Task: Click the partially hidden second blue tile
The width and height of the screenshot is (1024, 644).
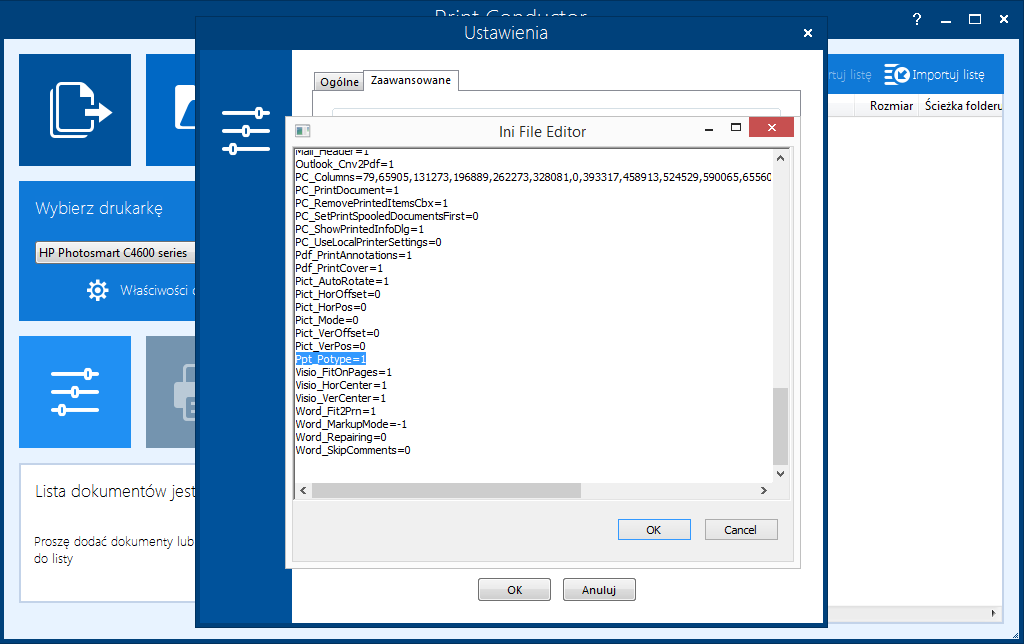Action: pos(170,110)
